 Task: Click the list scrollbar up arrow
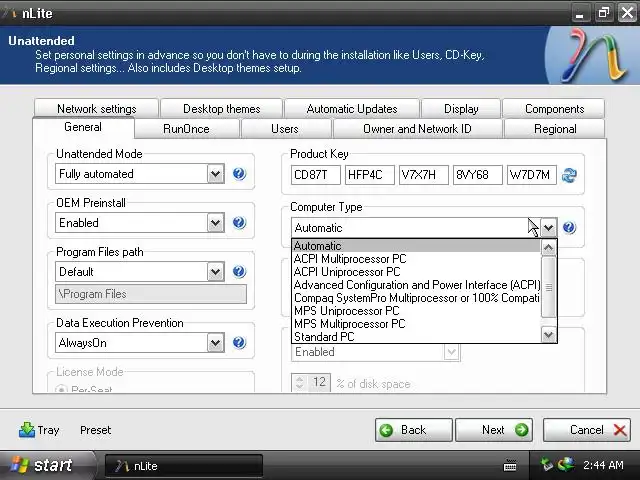coord(549,247)
